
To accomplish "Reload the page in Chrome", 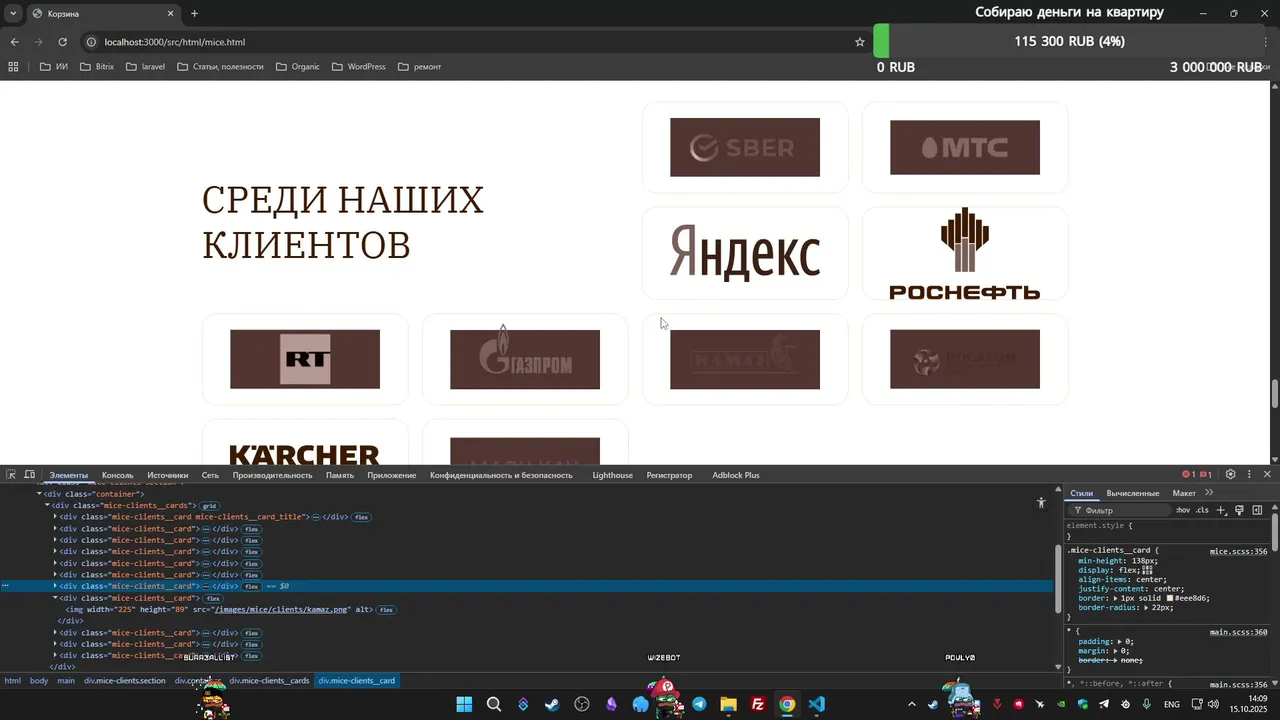I will [62, 42].
